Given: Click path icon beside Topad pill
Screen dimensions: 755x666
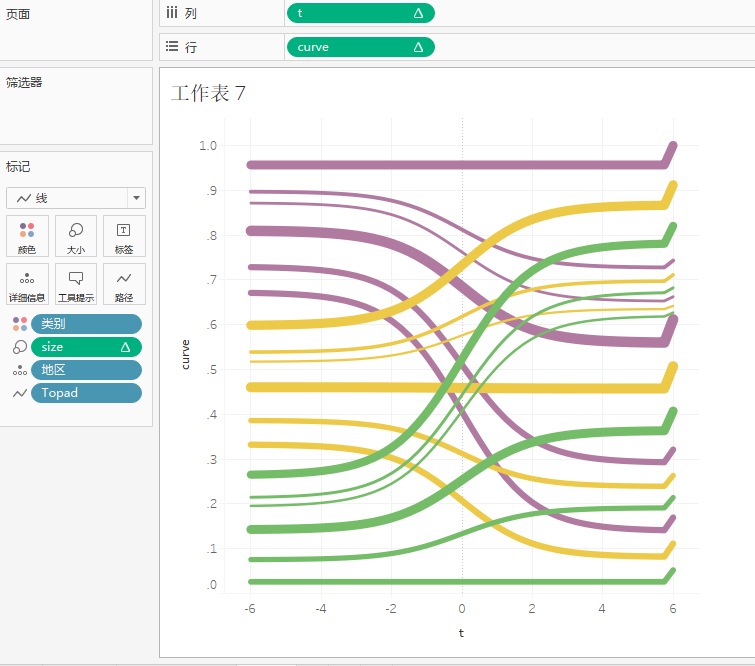Looking at the screenshot, I should click(x=20, y=393).
